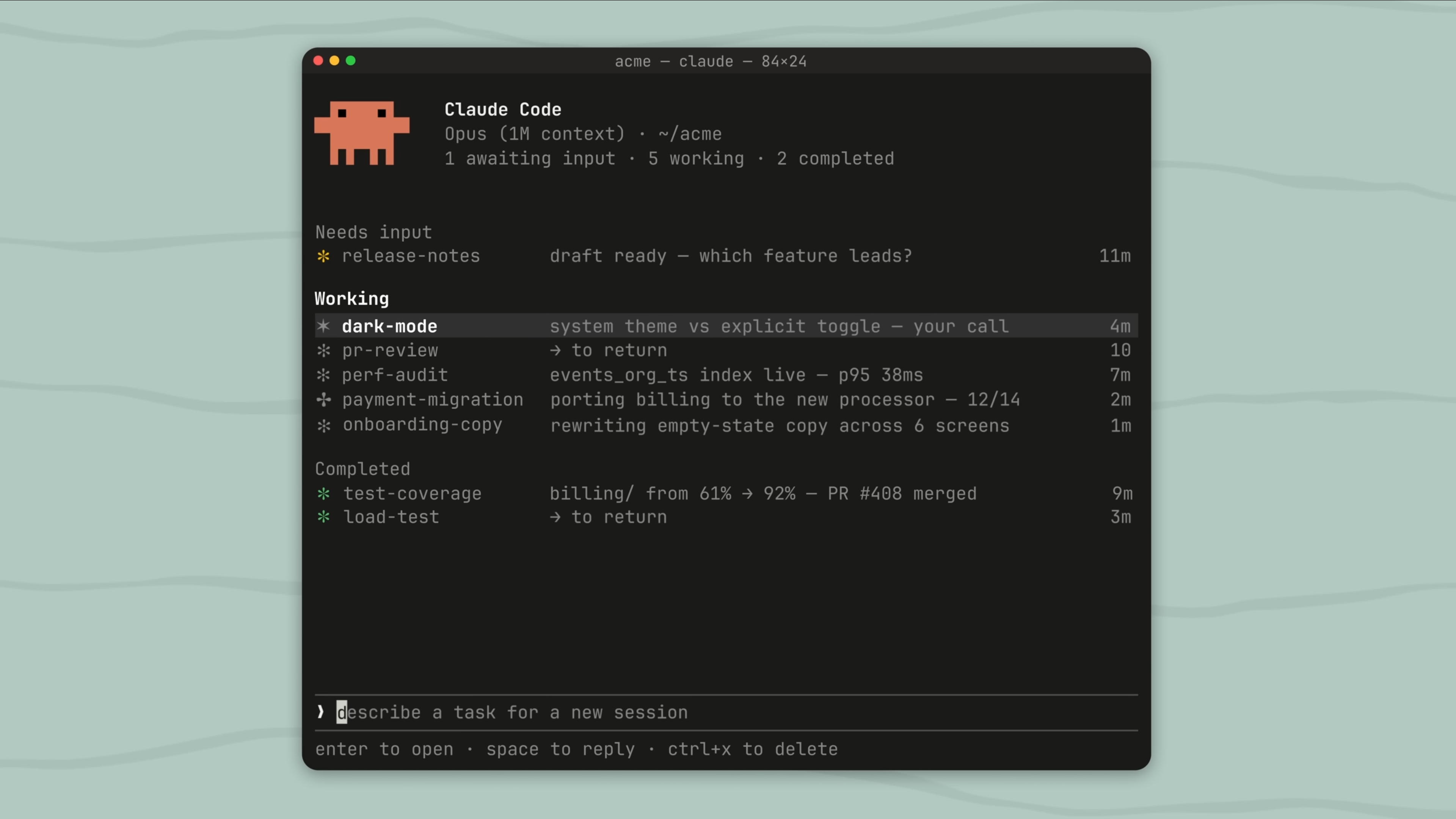1456x819 pixels.
Task: Click the '1m' time for onboarding-copy
Action: point(1120,425)
